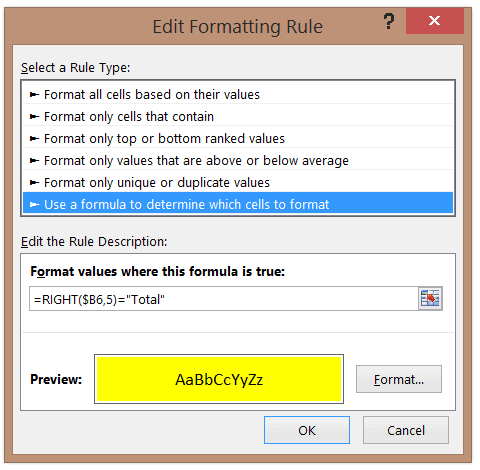The height and width of the screenshot is (470, 480).
Task: Select 'Use a formula to determine which cells to format'
Action: (x=238, y=204)
